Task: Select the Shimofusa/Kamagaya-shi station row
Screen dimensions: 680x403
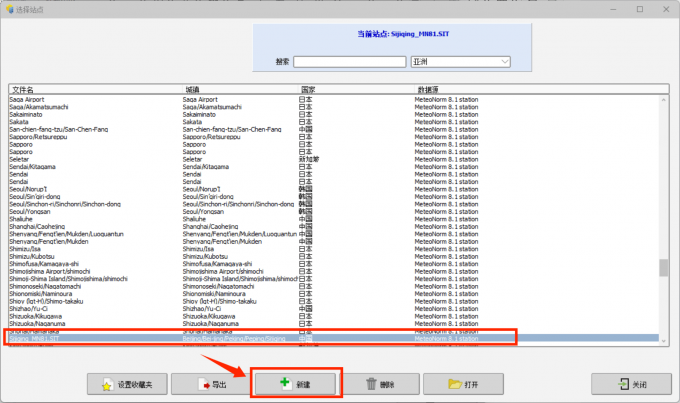Action: [334, 264]
